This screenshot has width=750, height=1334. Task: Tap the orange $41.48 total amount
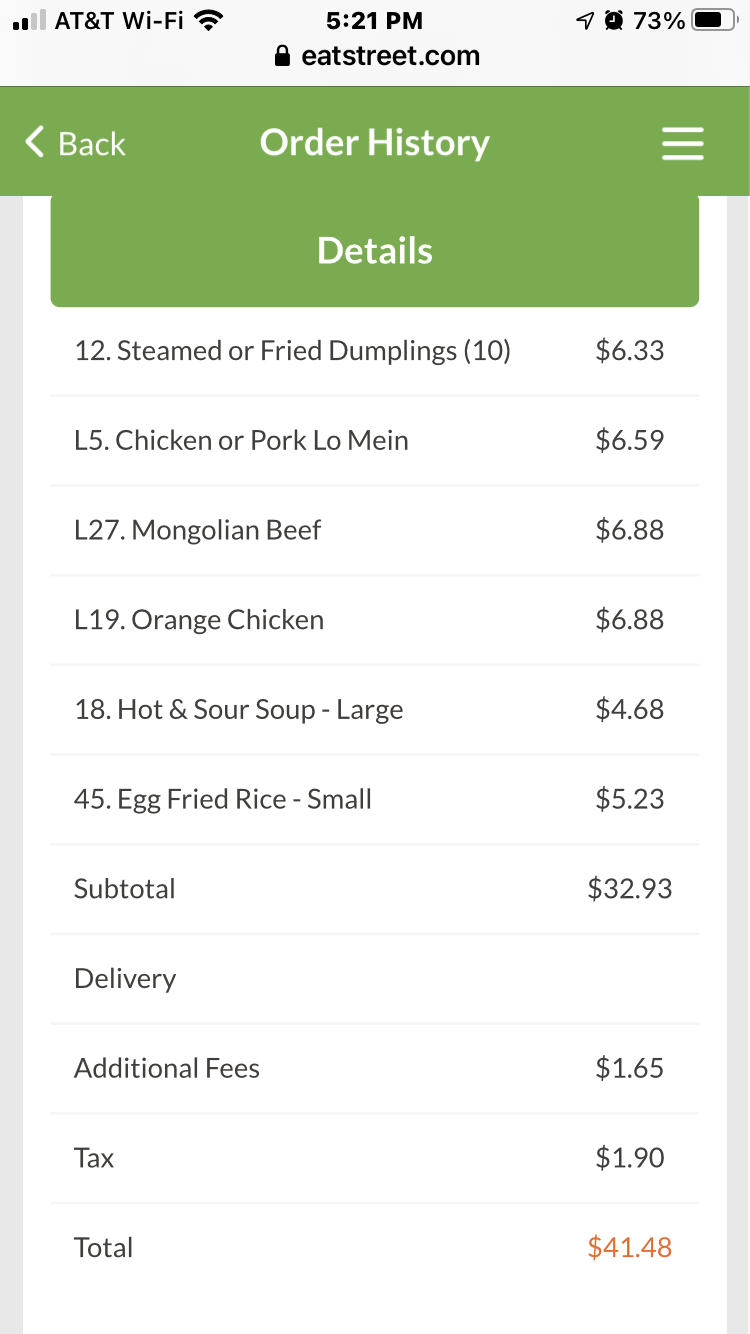629,1247
